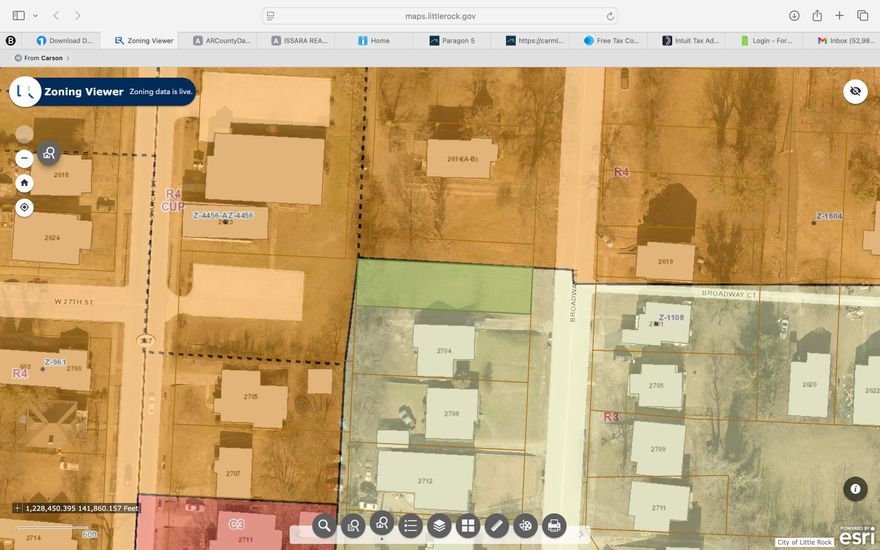Toggle the coordinates widget icon
The height and width of the screenshot is (550, 880).
point(17,508)
